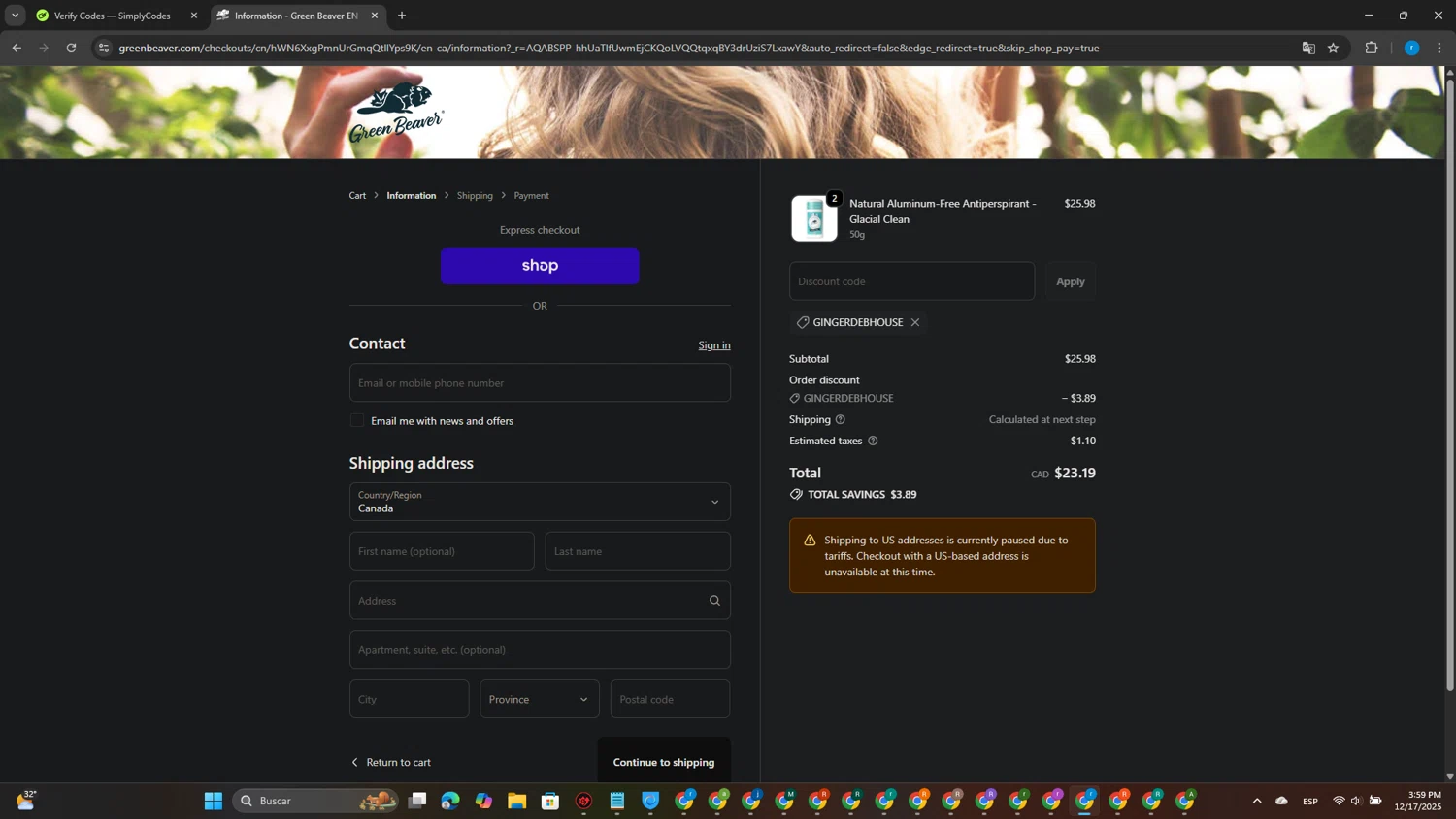The height and width of the screenshot is (819, 1456).
Task: Focus the Postal code field
Action: (x=670, y=699)
